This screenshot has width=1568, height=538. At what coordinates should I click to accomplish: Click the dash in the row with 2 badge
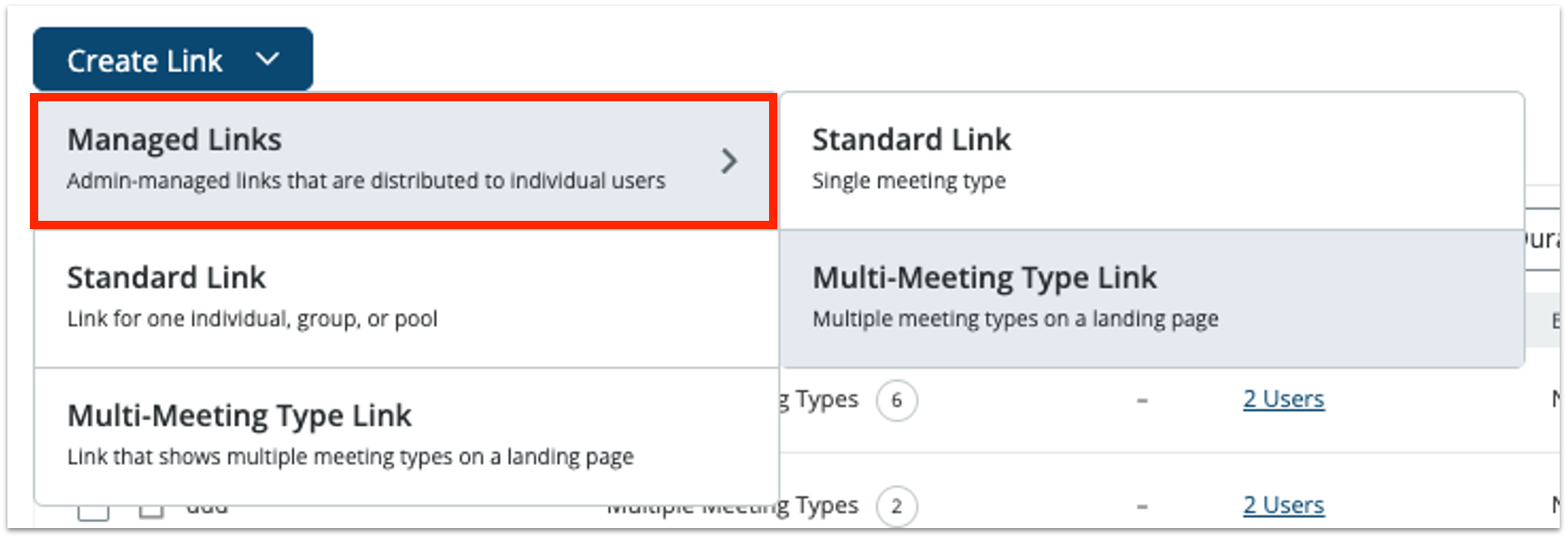click(x=1142, y=506)
